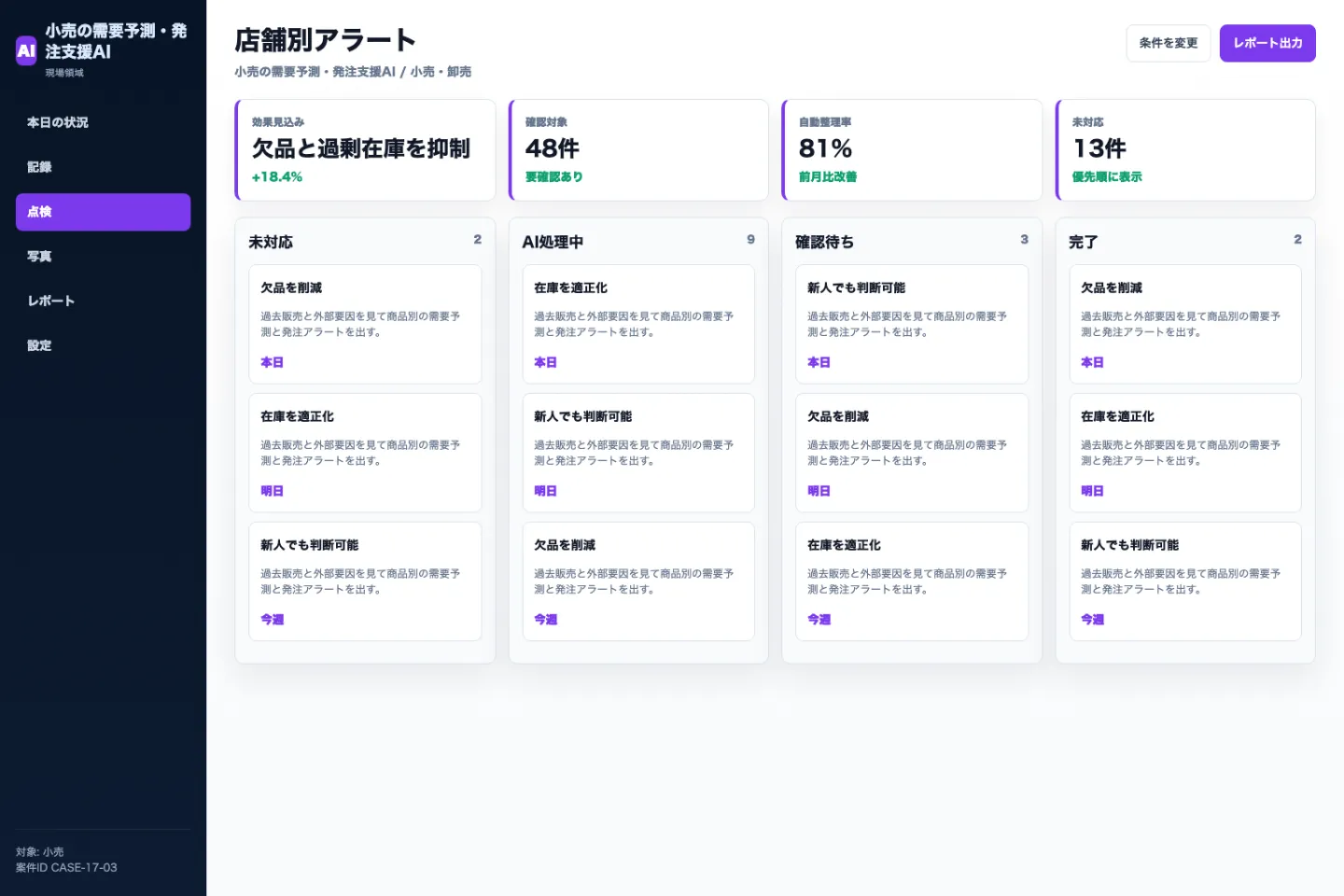Open 本日の状況 in the sidebar

pos(103,122)
